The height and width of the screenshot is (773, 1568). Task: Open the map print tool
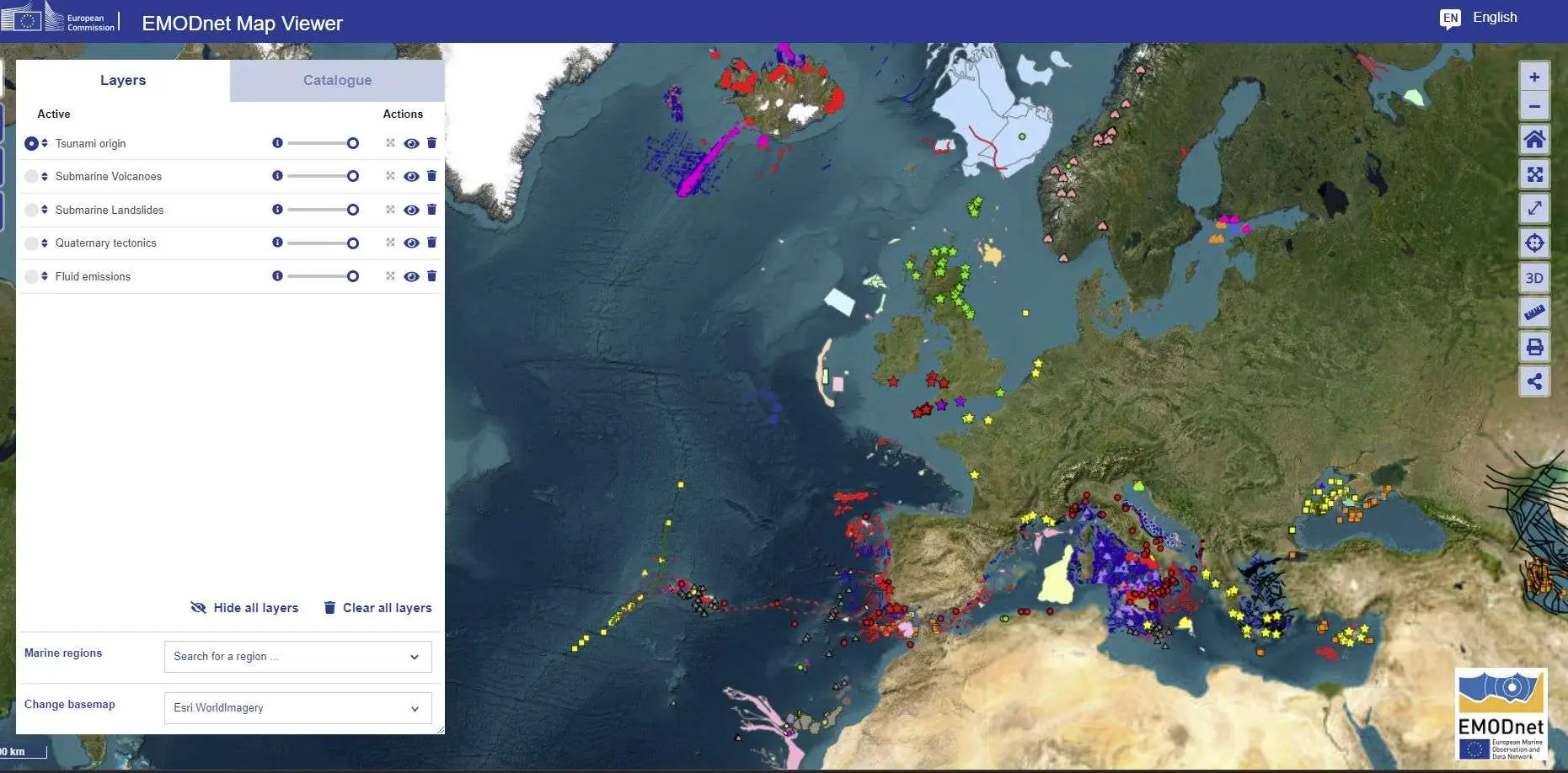tap(1534, 347)
